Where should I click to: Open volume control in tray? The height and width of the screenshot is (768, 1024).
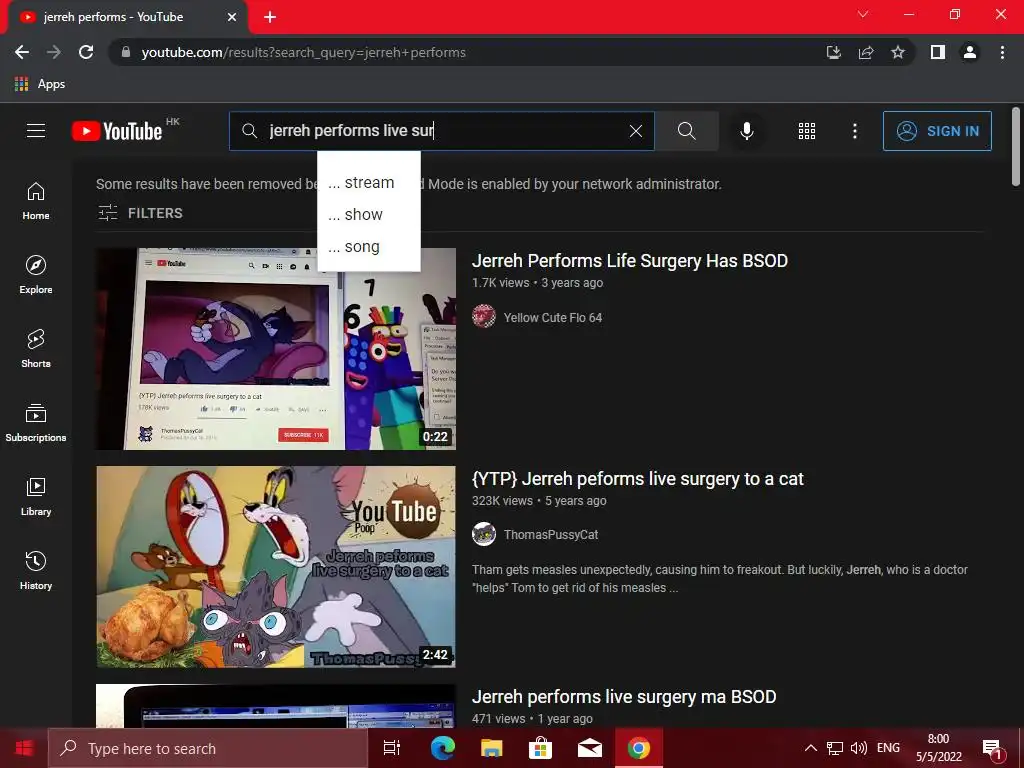859,748
